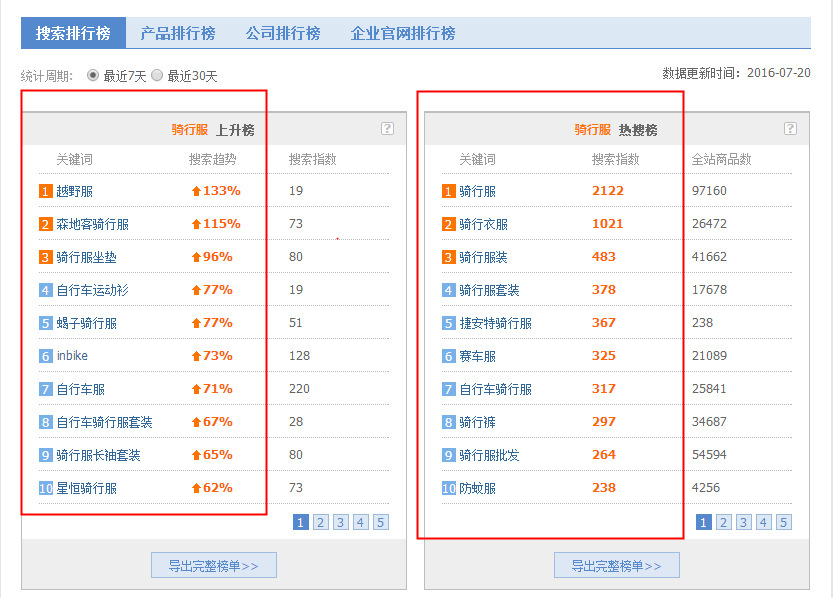Click the 97160 product count
833x598 pixels.
[x=709, y=191]
